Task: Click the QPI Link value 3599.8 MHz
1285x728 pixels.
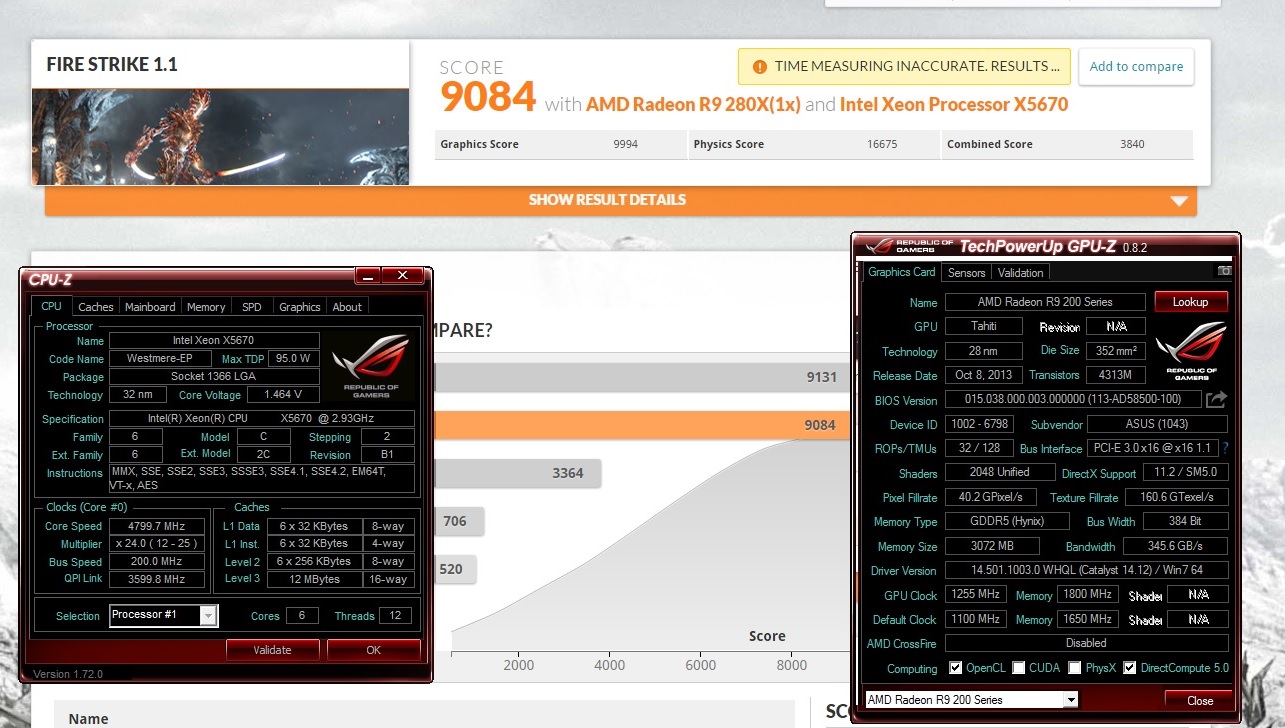Action: pyautogui.click(x=159, y=579)
